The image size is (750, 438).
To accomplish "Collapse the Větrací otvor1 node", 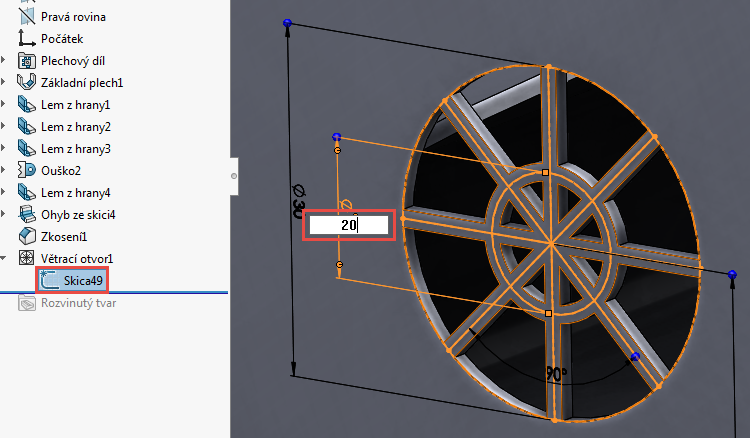I will pyautogui.click(x=4, y=258).
